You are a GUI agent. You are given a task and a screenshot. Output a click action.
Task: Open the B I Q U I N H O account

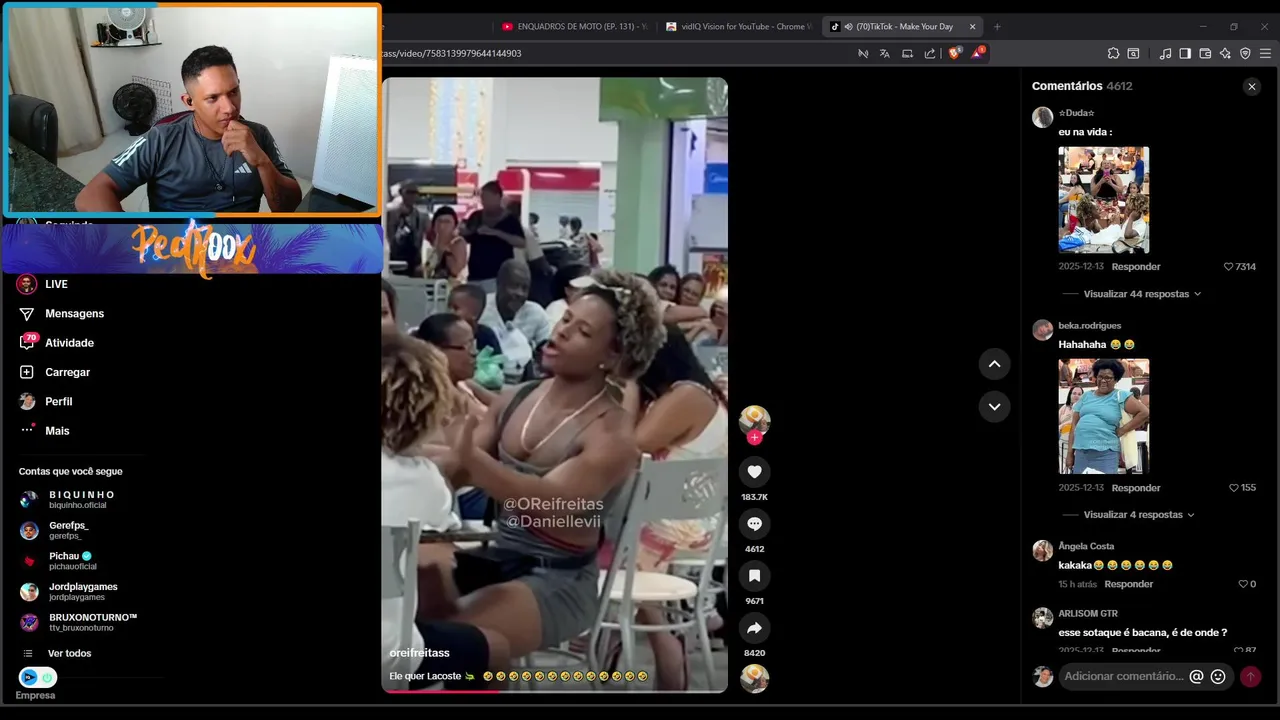tap(68, 499)
